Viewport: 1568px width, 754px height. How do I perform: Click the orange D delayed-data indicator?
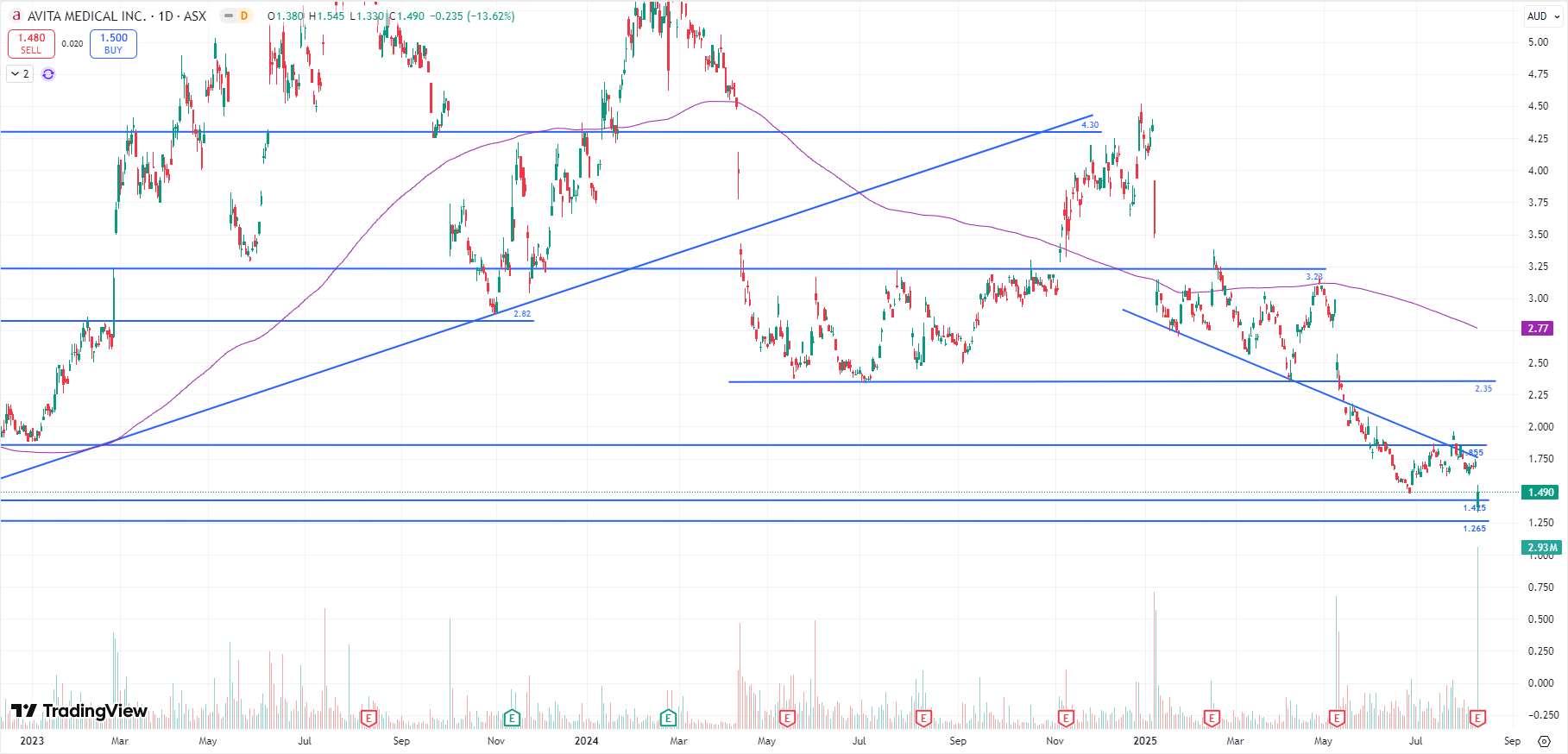[x=244, y=16]
